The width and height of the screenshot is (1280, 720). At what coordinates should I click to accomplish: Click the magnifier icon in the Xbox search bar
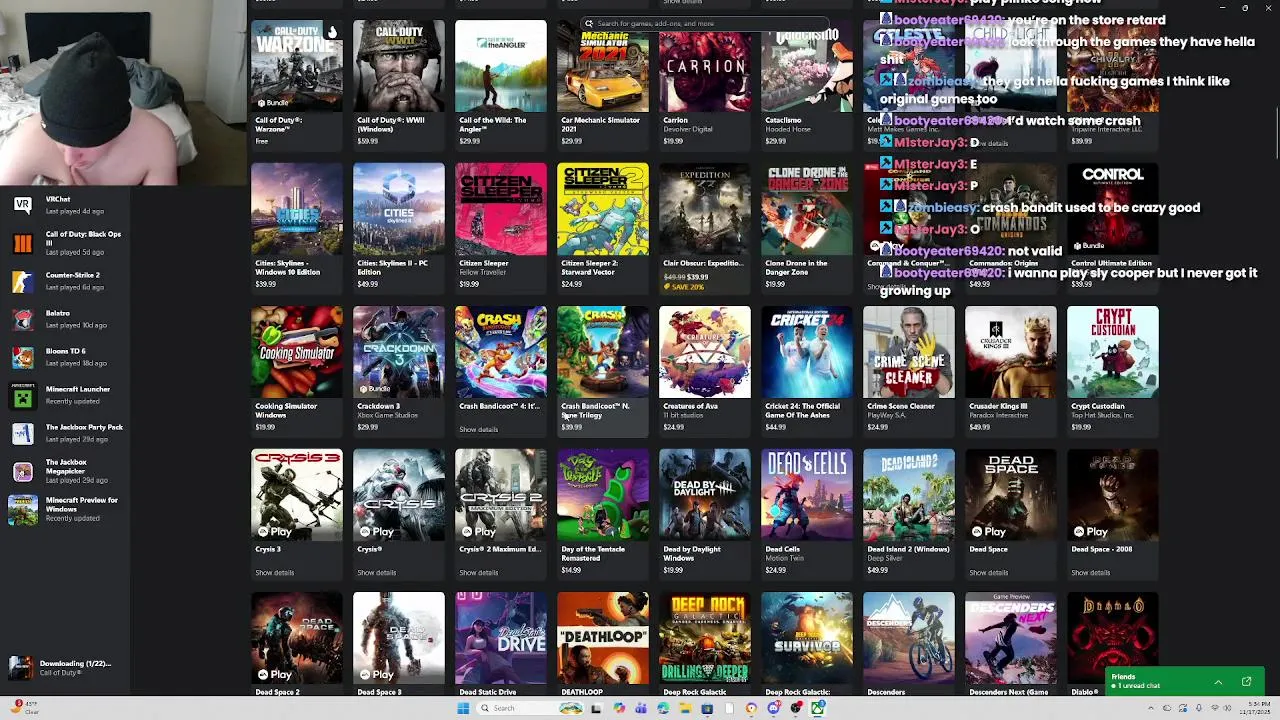click(x=589, y=23)
